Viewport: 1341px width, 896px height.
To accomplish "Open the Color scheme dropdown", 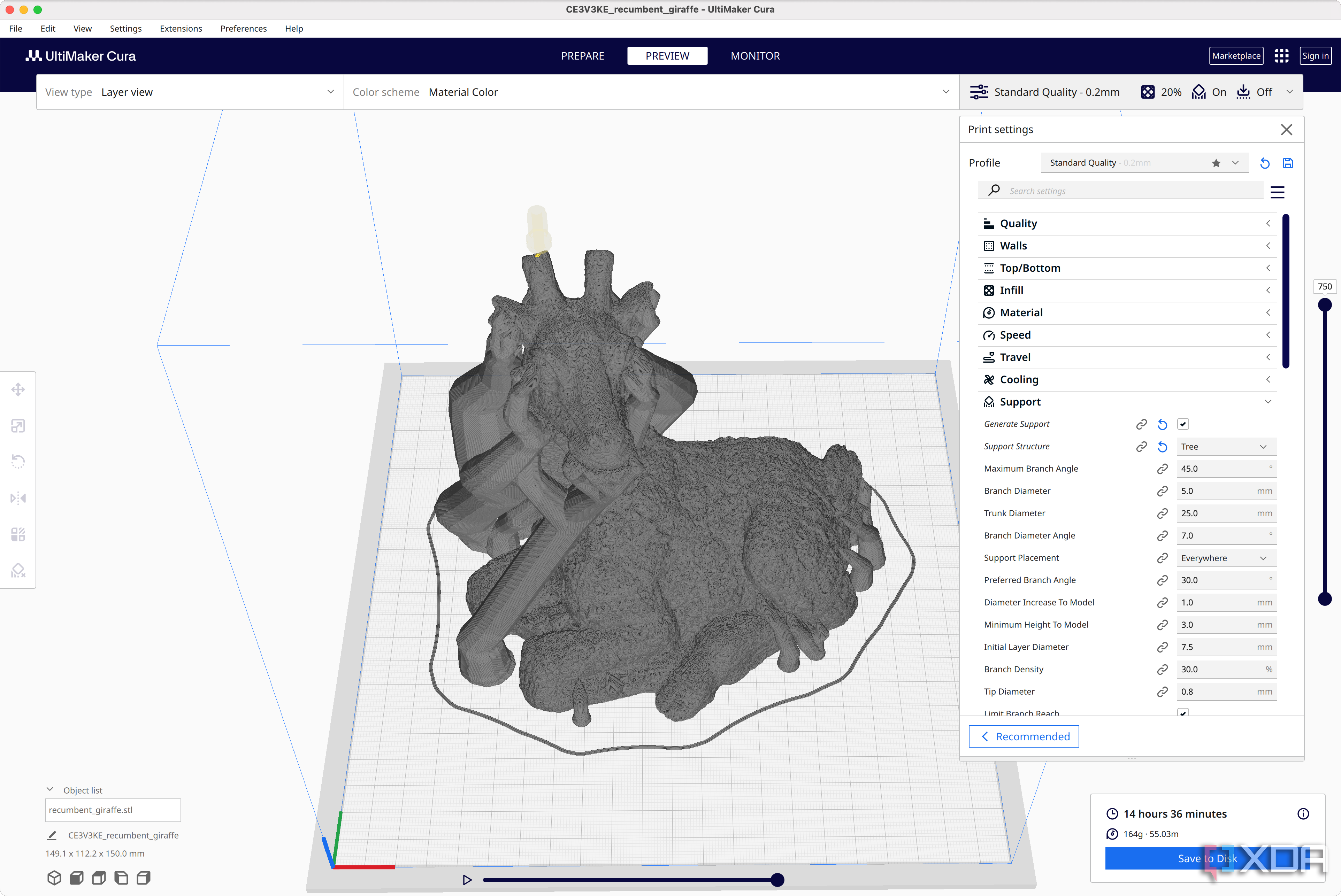I will click(651, 92).
